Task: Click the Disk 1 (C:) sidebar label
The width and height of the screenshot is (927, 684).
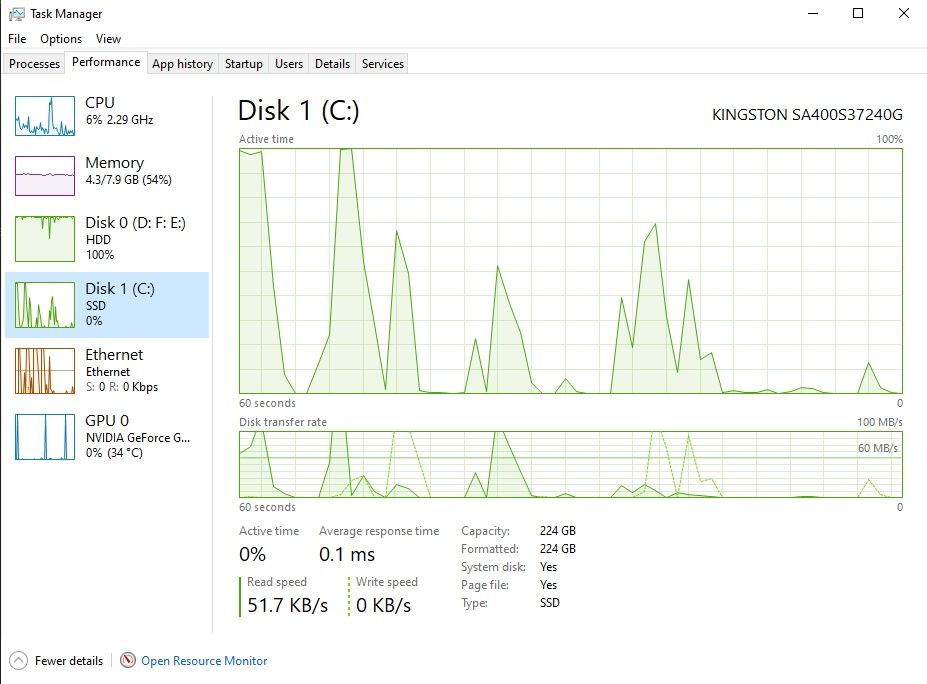Action: (120, 288)
